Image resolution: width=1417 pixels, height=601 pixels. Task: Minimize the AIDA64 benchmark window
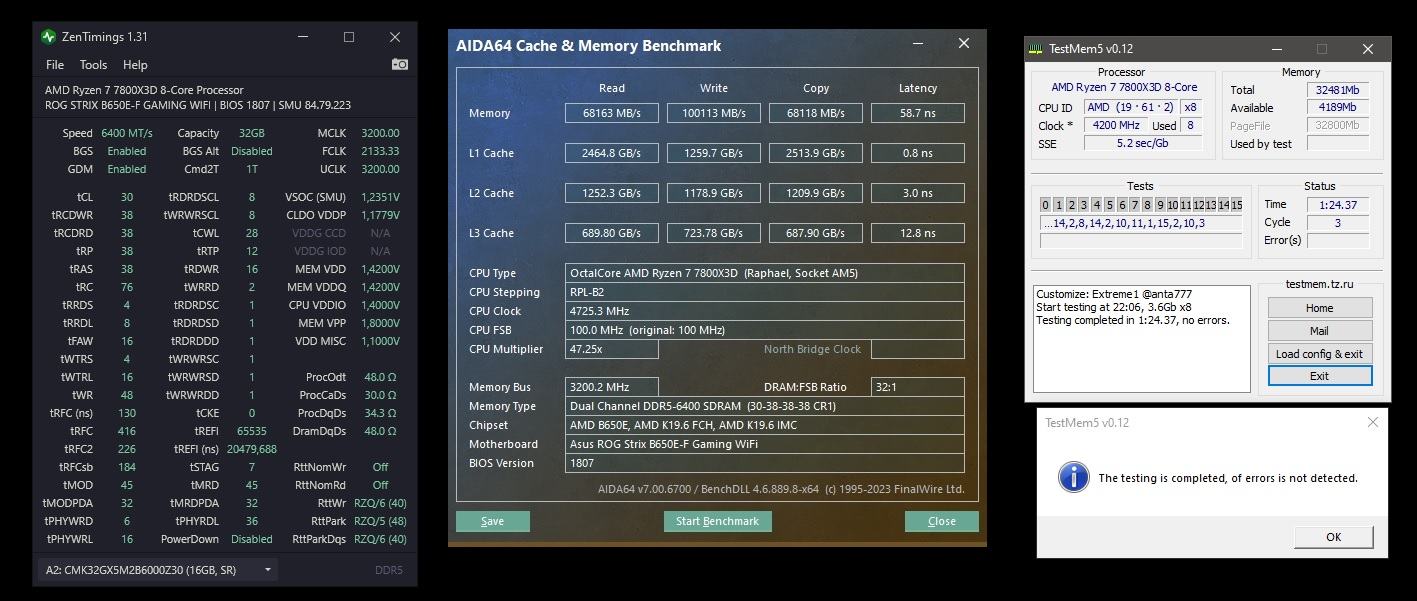pyautogui.click(x=917, y=43)
